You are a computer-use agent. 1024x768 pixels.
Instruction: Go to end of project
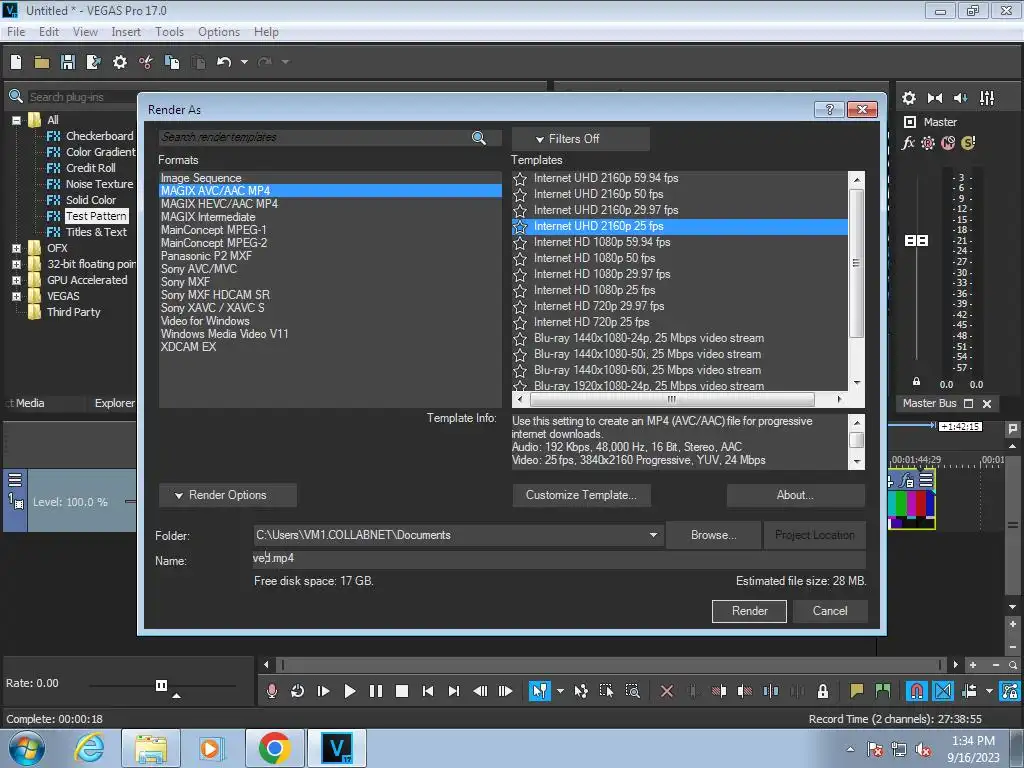pyautogui.click(x=454, y=691)
